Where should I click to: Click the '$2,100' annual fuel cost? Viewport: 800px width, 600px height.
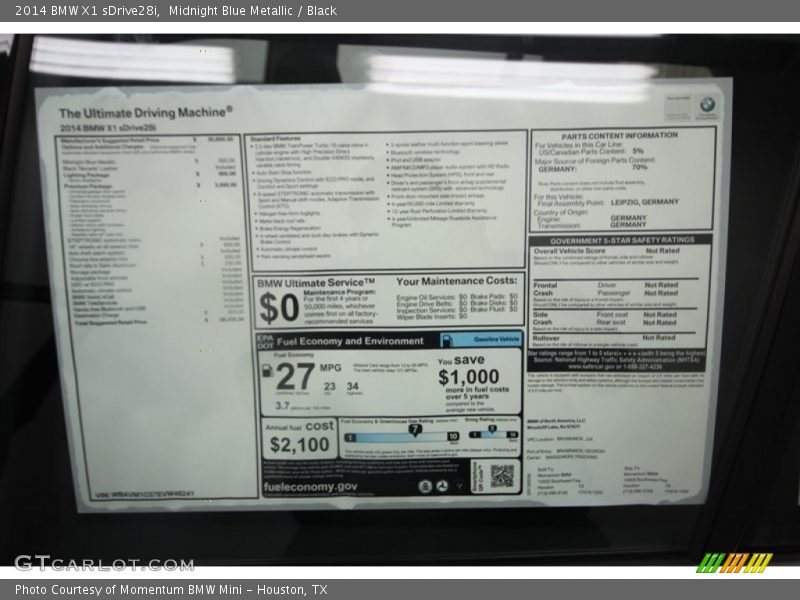pyautogui.click(x=299, y=444)
